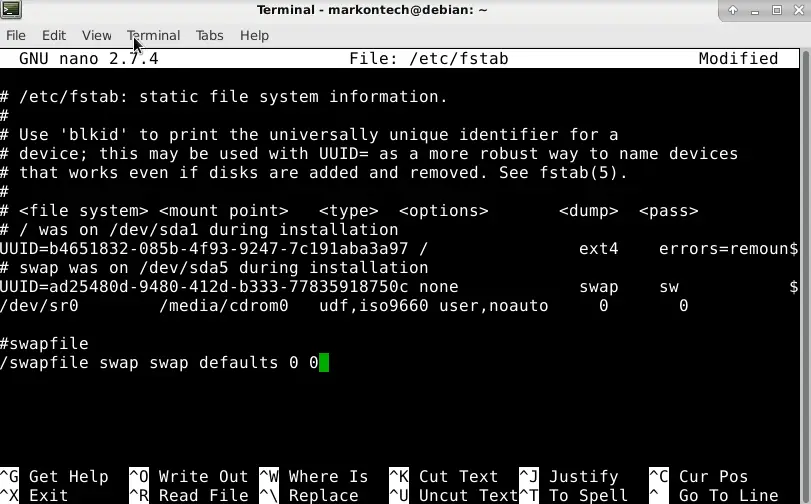Viewport: 811px width, 504px height.
Task: Click the terminal icon in title bar
Action: (x=11, y=9)
